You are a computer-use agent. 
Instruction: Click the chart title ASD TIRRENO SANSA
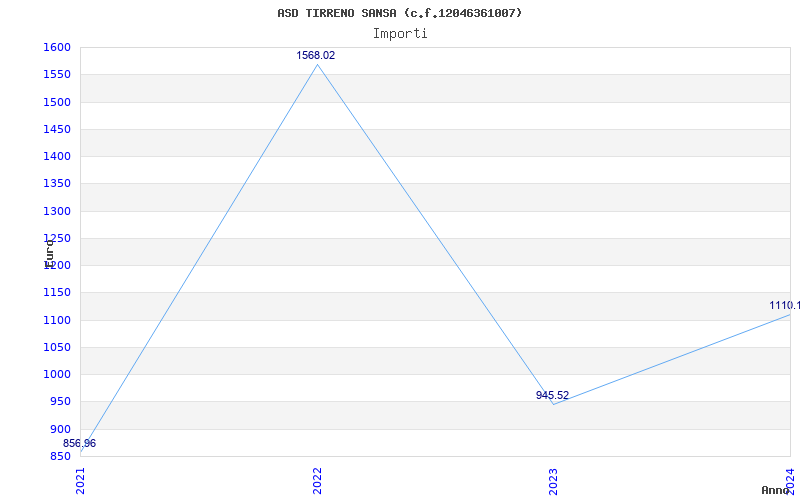399,13
